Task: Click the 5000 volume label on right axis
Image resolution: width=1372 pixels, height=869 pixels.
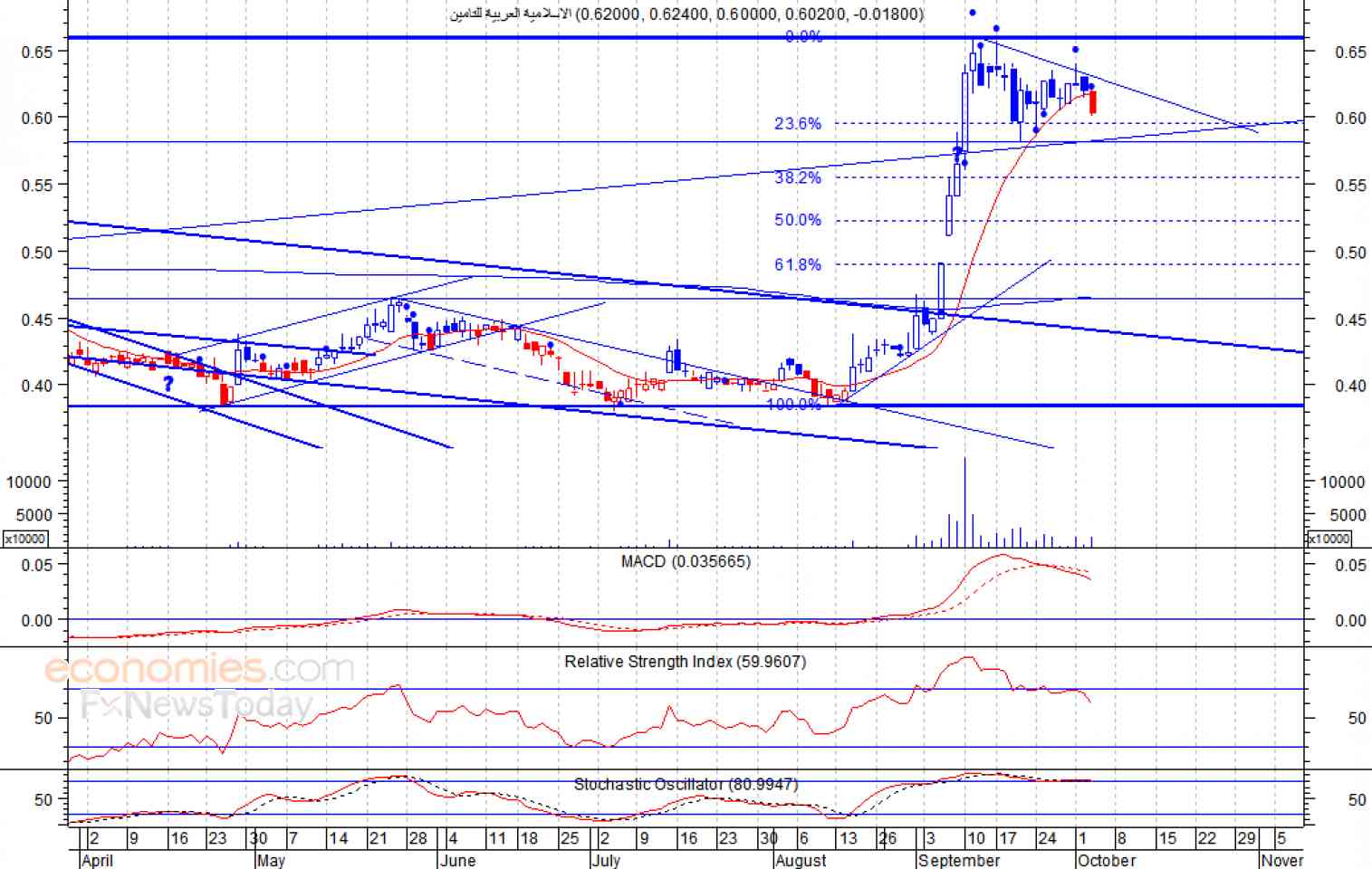Action: click(x=1348, y=515)
